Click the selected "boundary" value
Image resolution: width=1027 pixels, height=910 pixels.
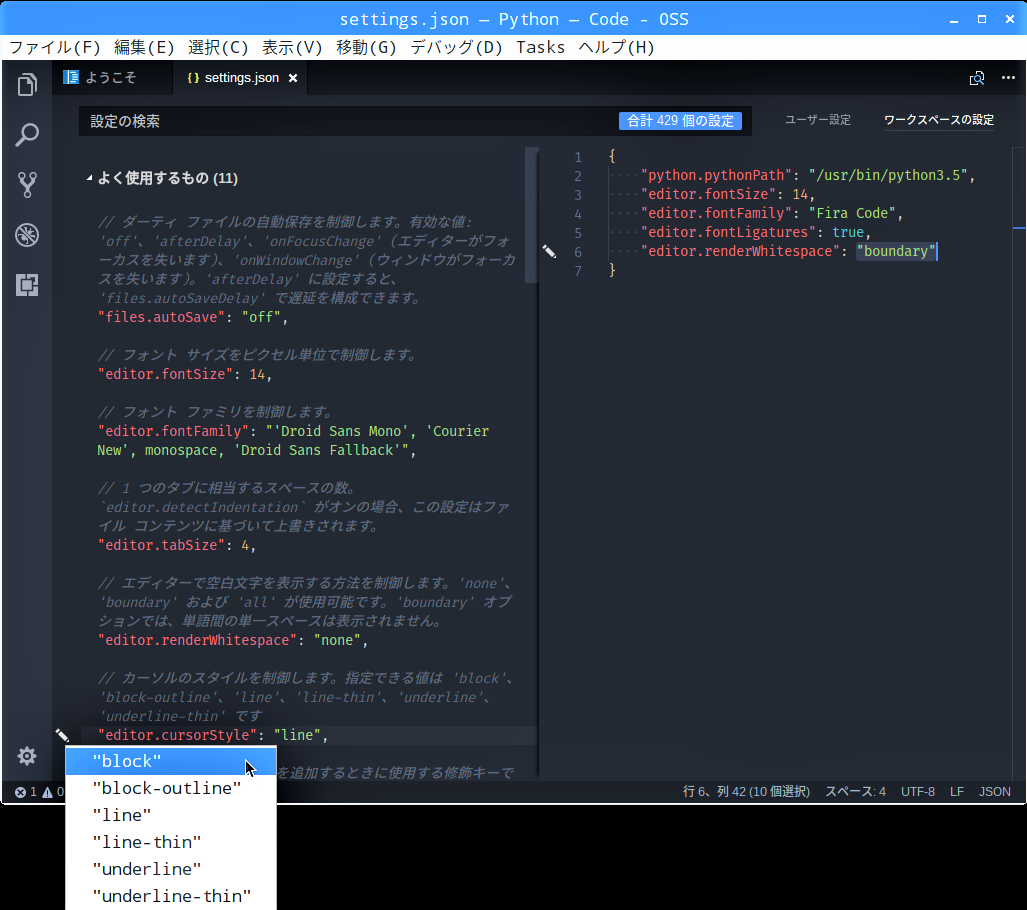[896, 252]
